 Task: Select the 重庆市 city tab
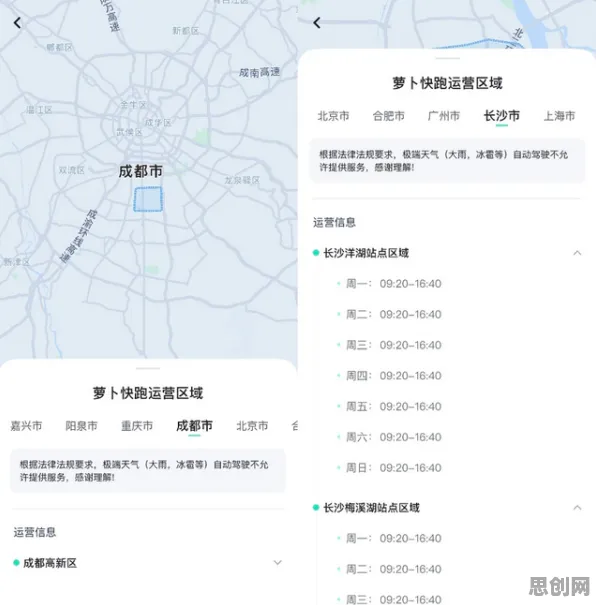137,426
